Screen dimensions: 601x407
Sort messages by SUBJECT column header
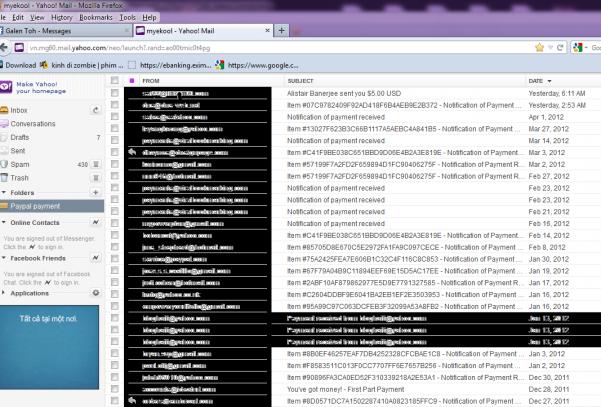tap(300, 81)
